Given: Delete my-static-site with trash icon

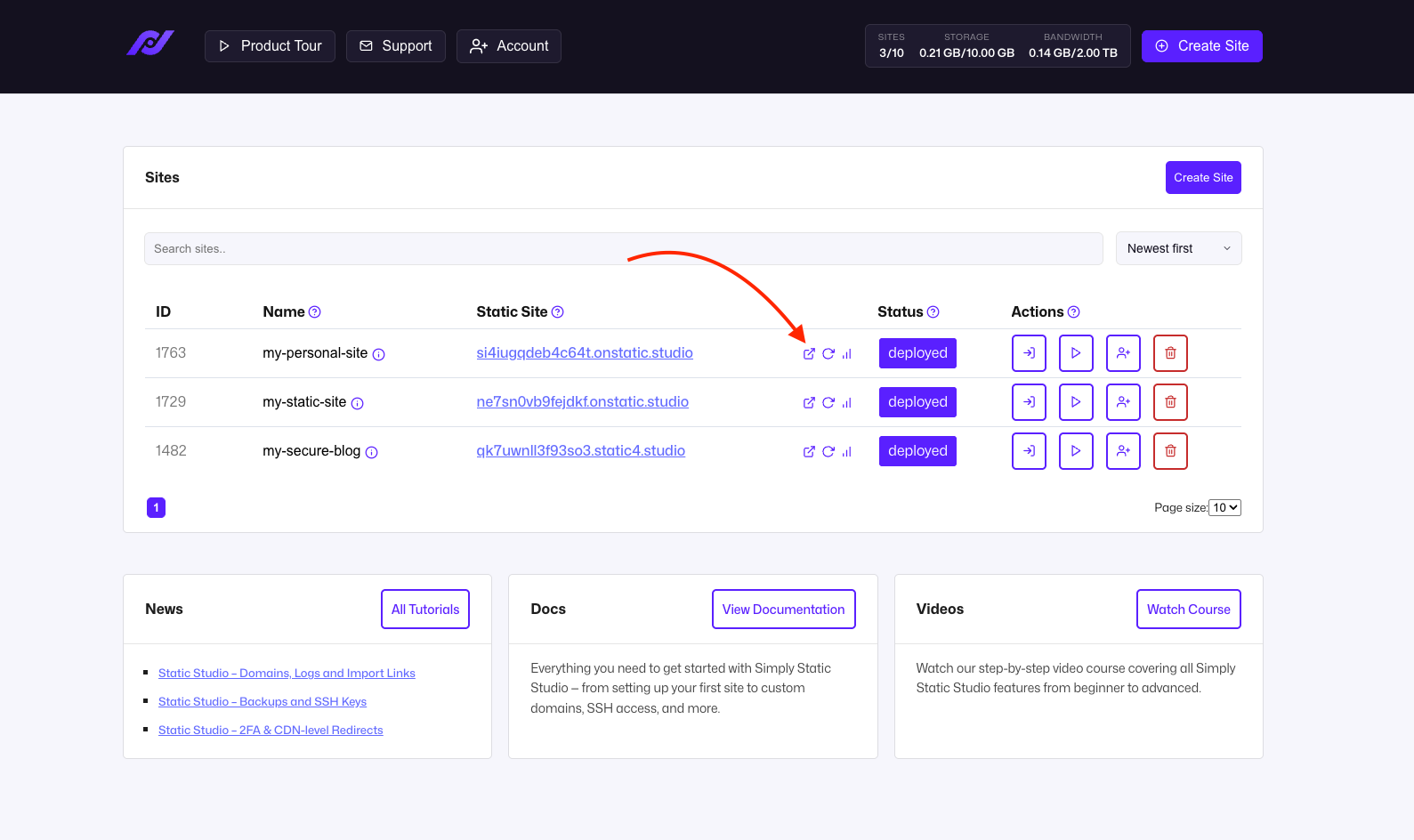Looking at the screenshot, I should [1170, 402].
